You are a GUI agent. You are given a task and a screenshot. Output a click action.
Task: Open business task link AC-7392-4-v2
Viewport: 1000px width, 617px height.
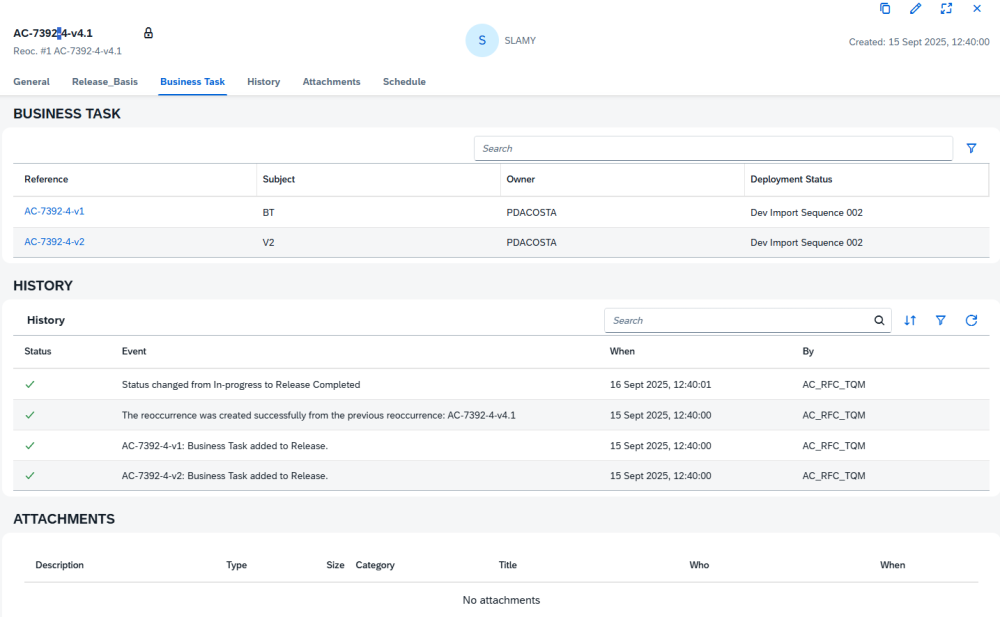54,242
